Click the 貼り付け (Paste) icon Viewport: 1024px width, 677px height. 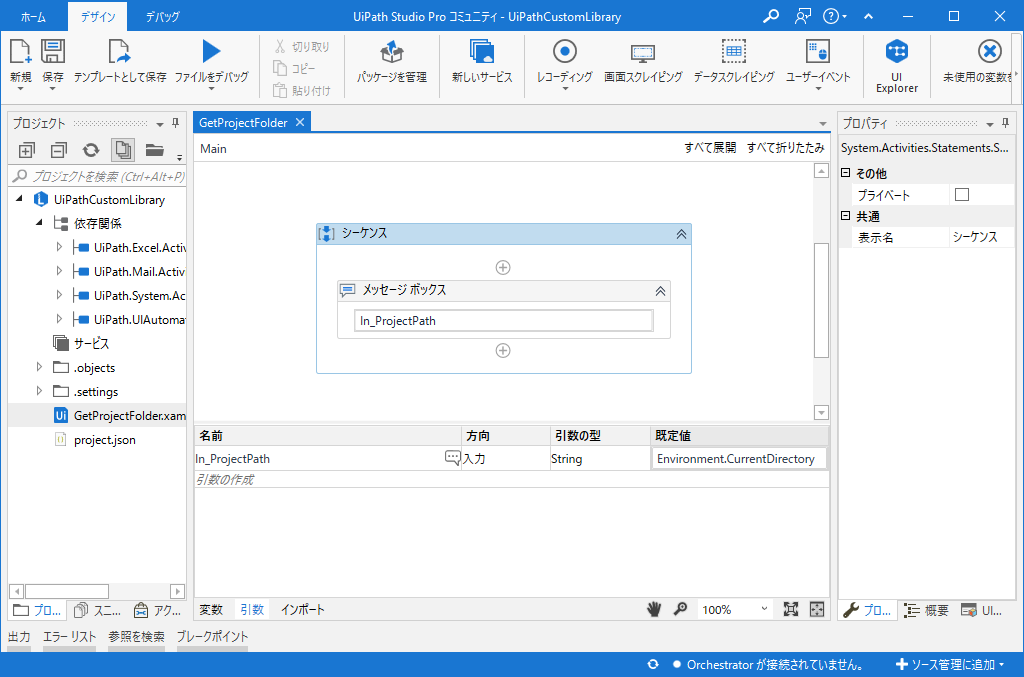(280, 90)
